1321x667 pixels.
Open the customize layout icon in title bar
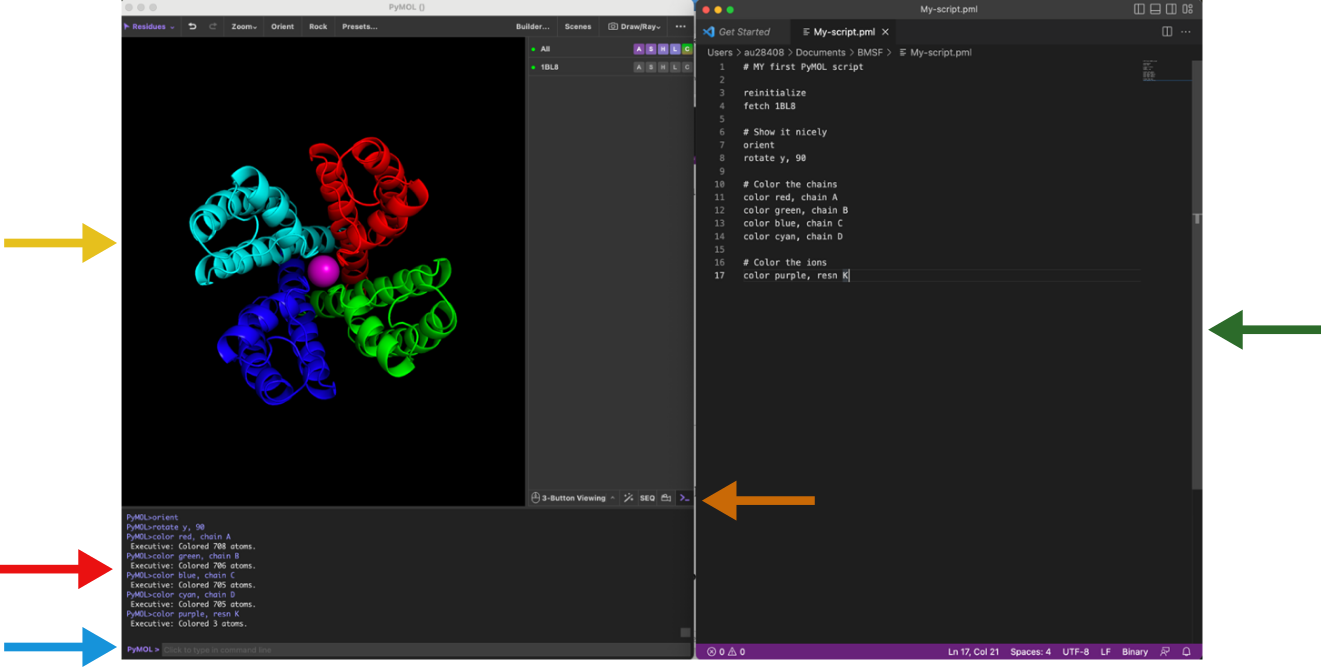pyautogui.click(x=1187, y=9)
